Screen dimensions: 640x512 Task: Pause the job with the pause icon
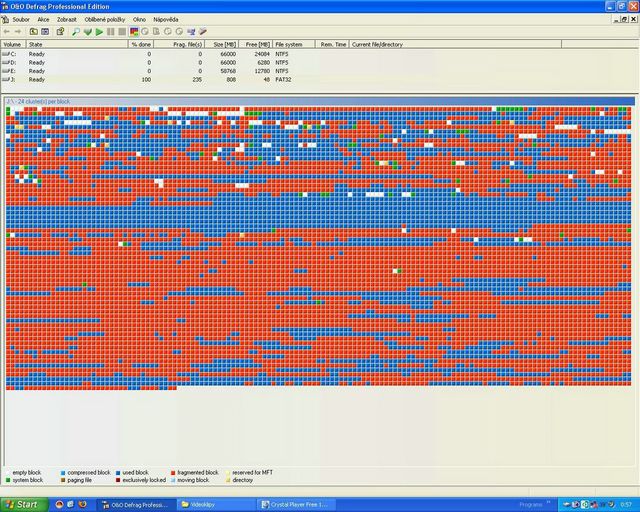point(111,32)
